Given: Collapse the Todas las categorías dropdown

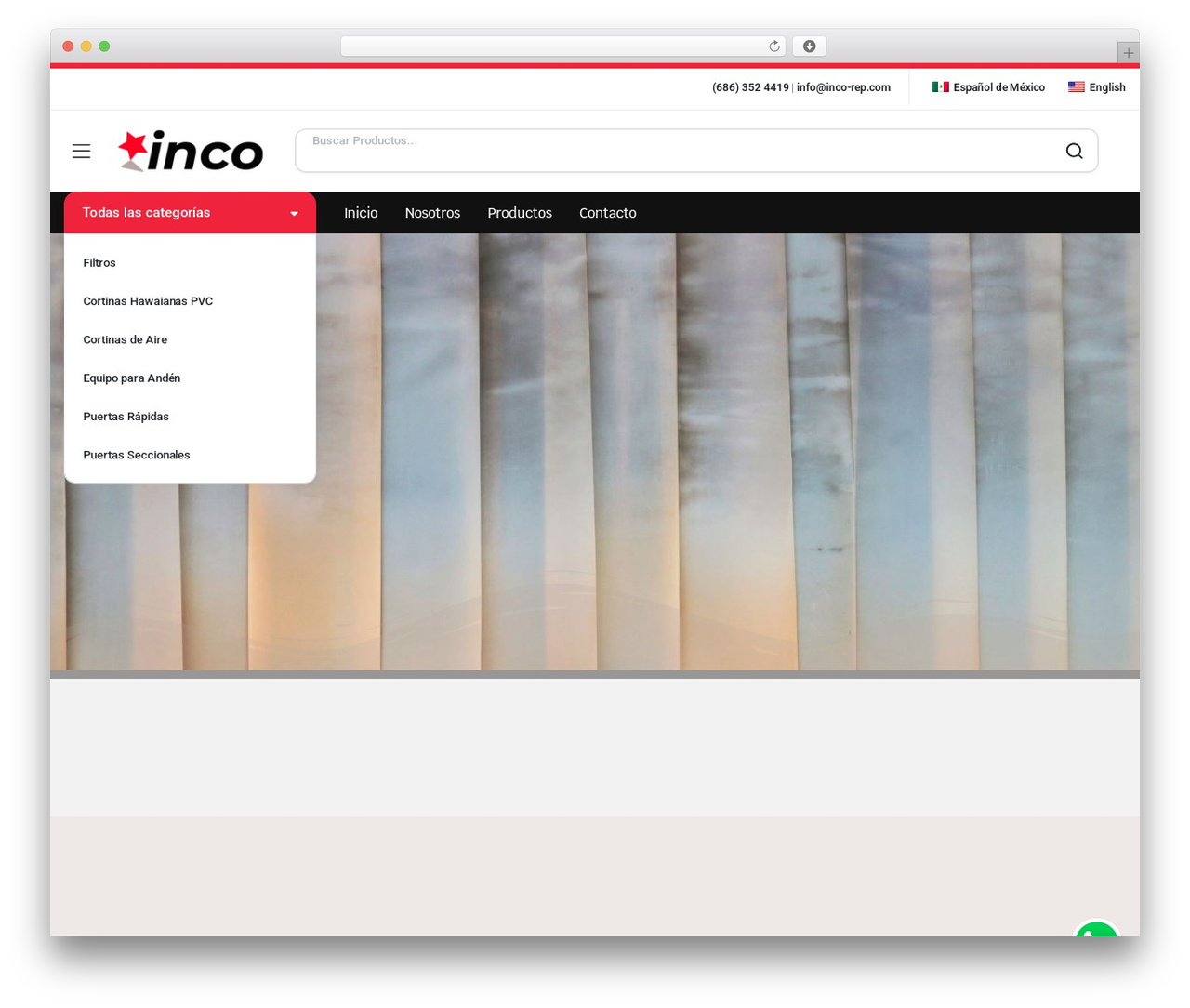Looking at the screenshot, I should click(x=190, y=213).
